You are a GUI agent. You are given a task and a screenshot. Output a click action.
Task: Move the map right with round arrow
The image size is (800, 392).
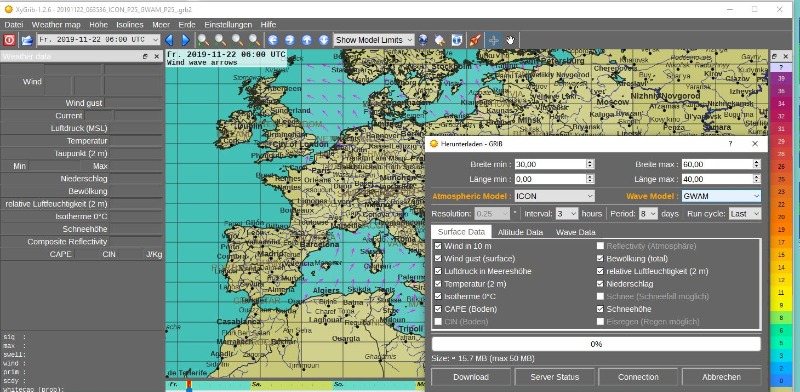pos(290,40)
